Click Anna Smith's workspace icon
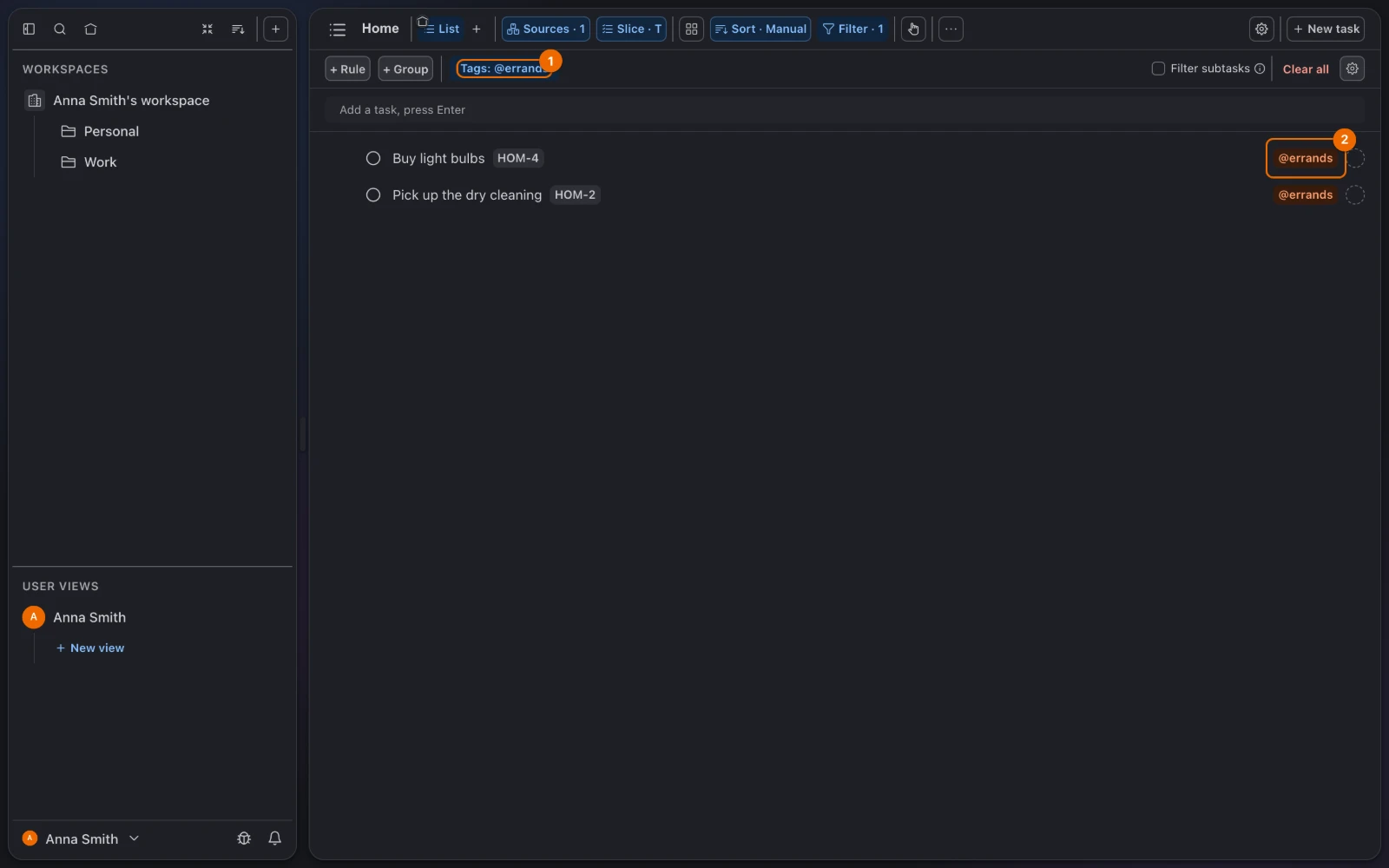Screen dimensions: 1389x868 tap(35, 101)
